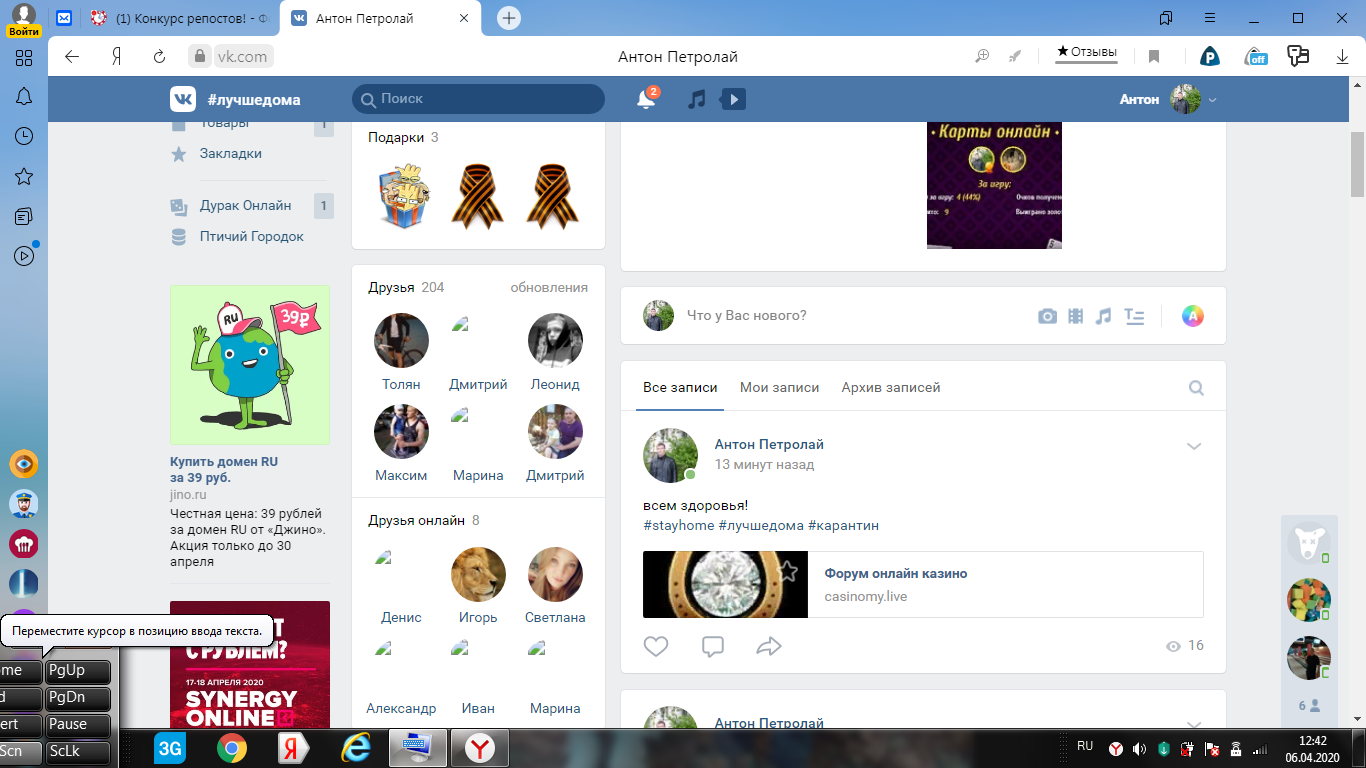Open the poster text icon in post box
The image size is (1366, 768).
(x=1134, y=316)
